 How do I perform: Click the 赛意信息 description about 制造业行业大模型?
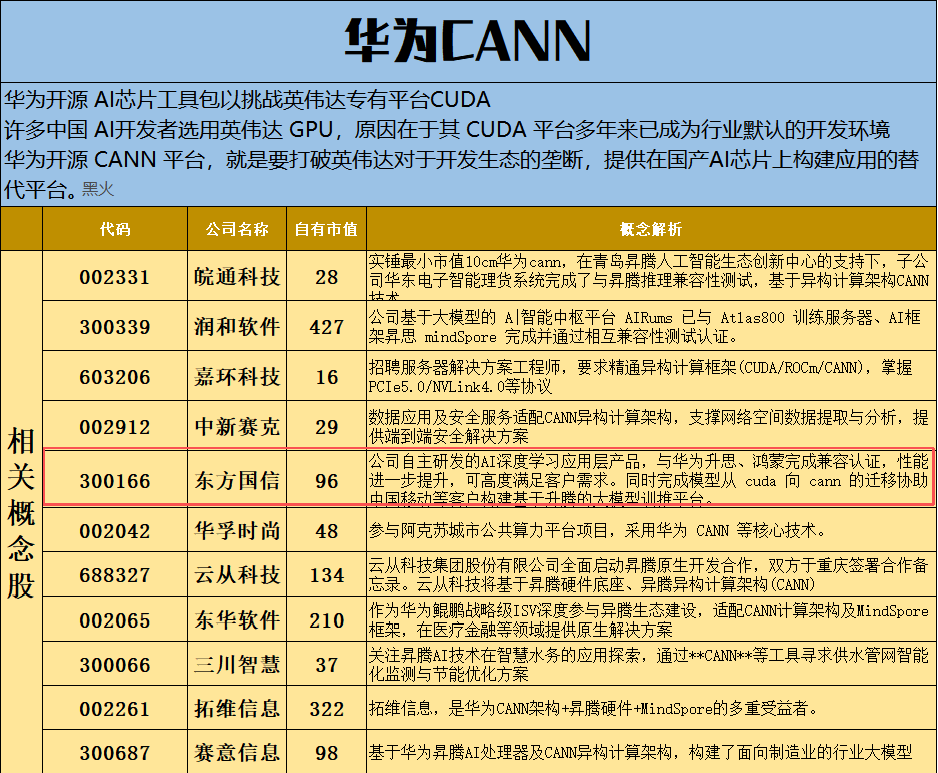click(651, 752)
